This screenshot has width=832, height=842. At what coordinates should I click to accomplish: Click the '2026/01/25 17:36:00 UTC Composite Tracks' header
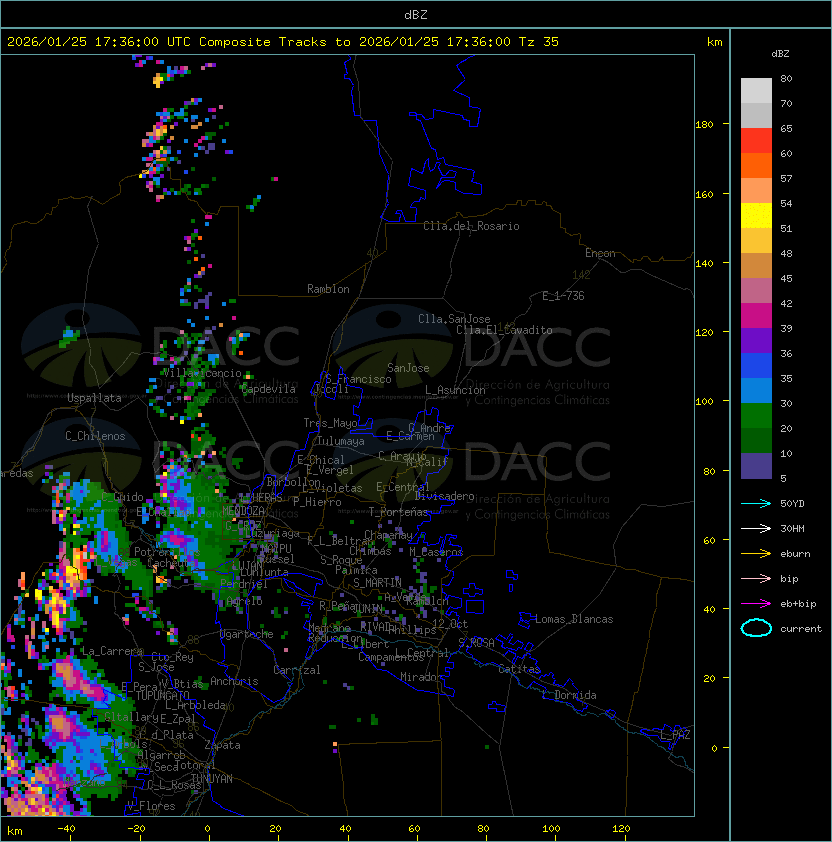pyautogui.click(x=167, y=42)
